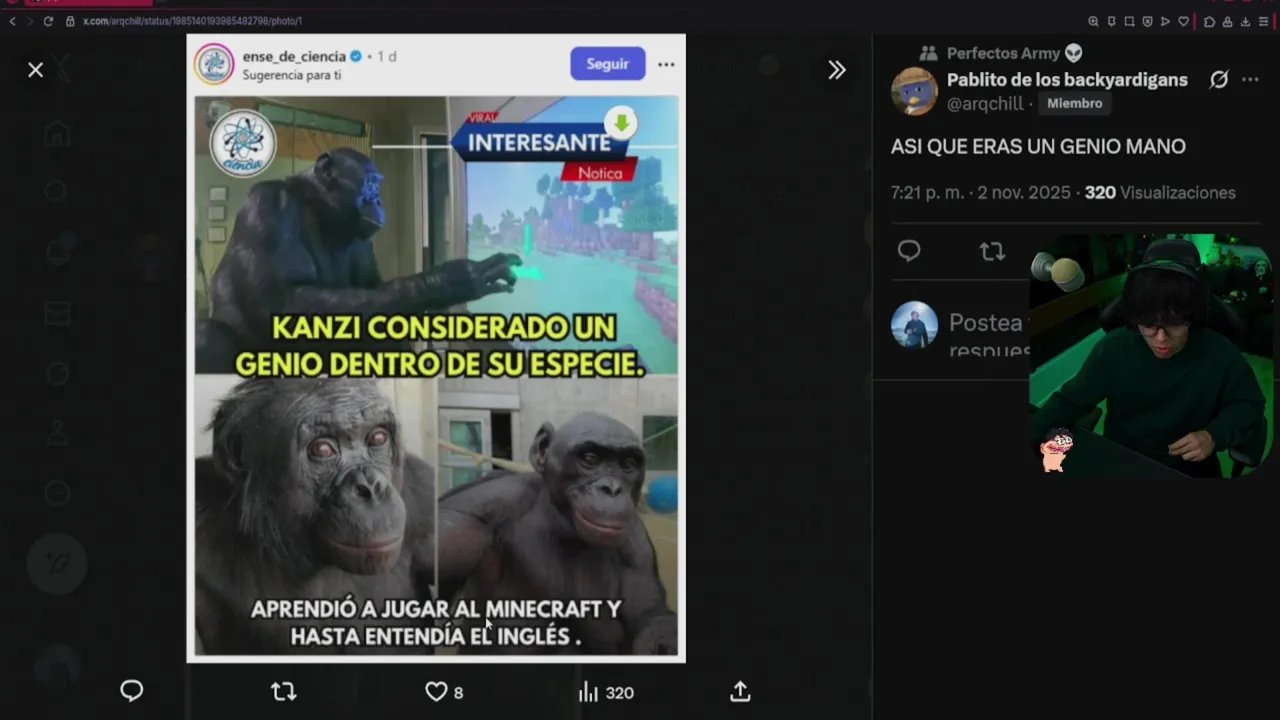Click the address bar lock icon
Viewport: 1280px width, 720px height.
click(x=70, y=21)
